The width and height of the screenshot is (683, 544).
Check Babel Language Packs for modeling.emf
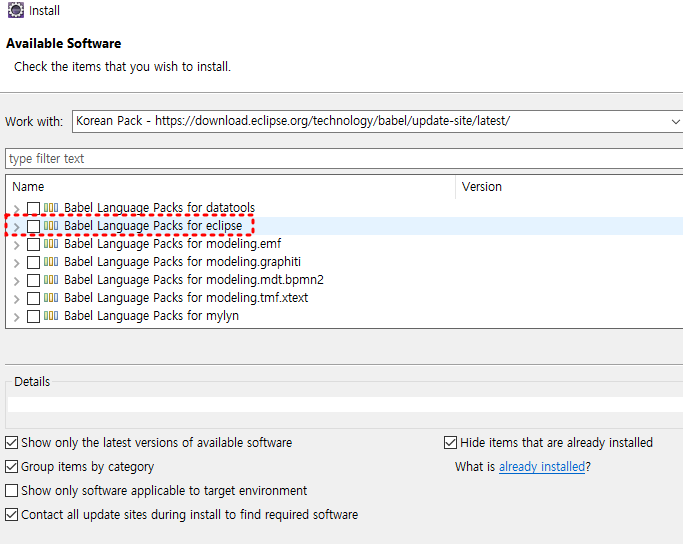pyautogui.click(x=34, y=244)
